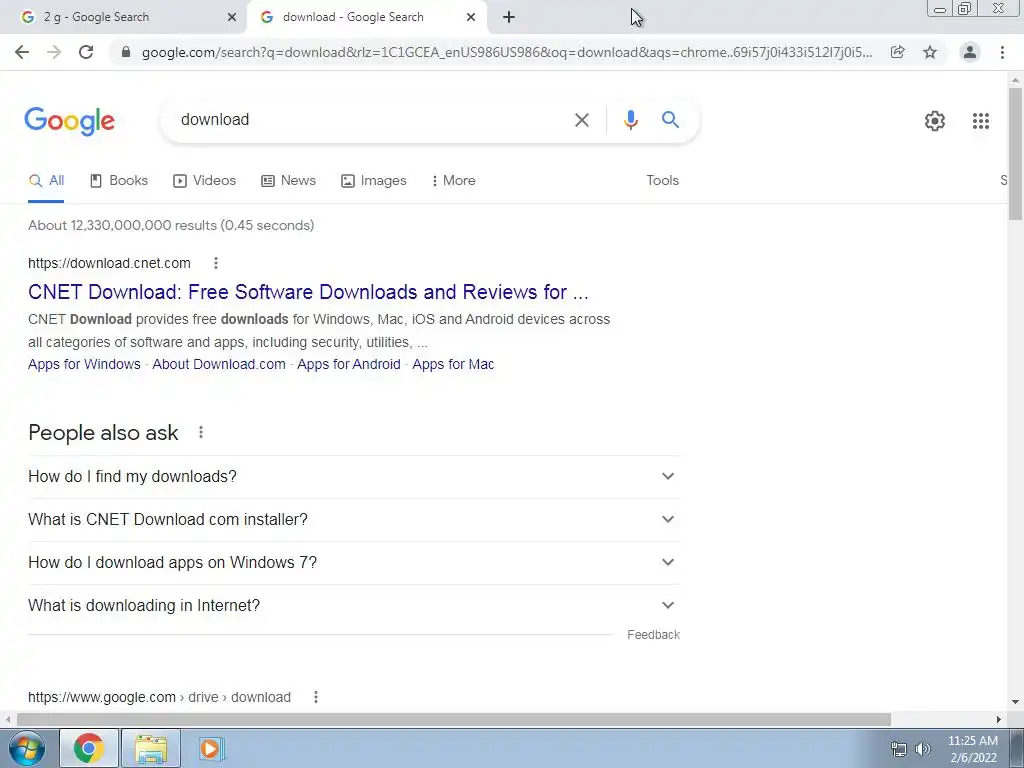Click the vertical scrollbar thumb

pyautogui.click(x=1015, y=154)
